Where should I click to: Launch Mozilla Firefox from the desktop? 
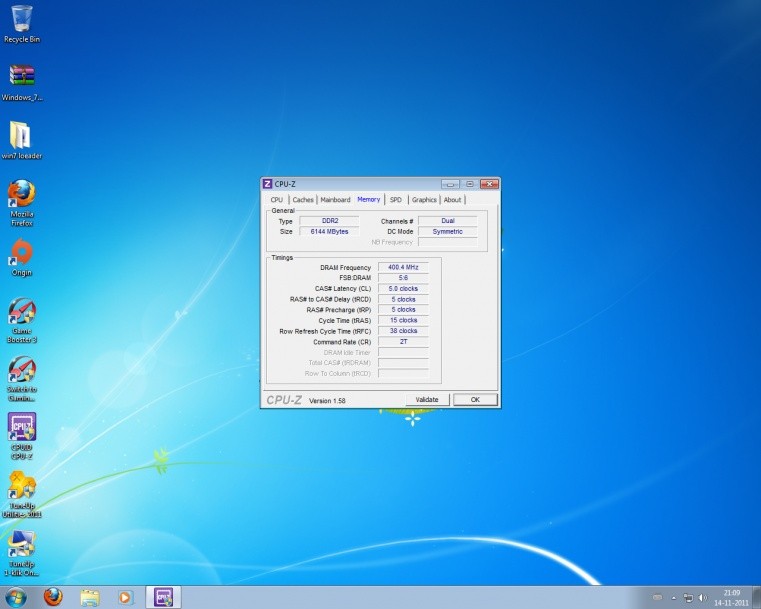(21, 194)
